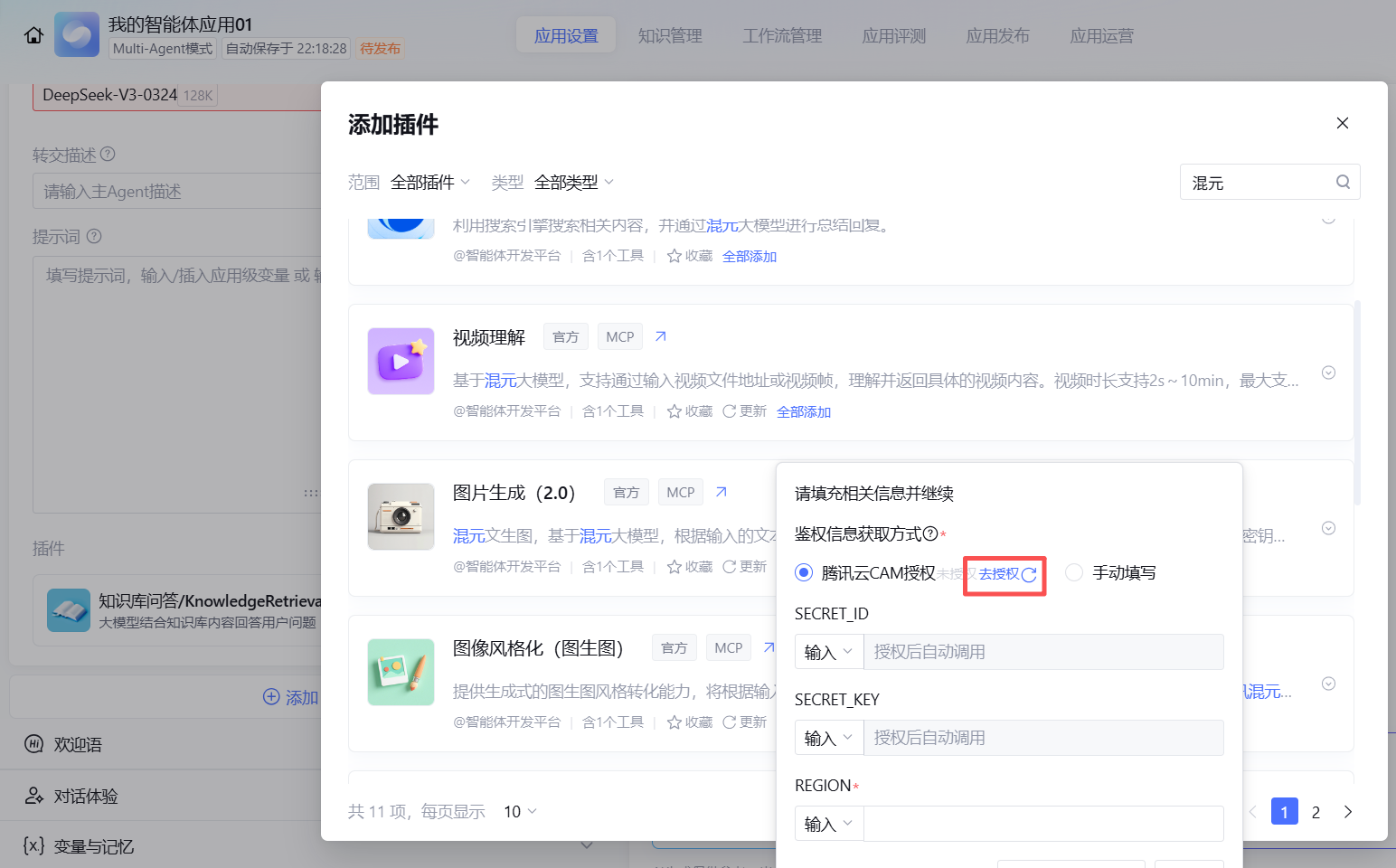The width and height of the screenshot is (1396, 868).
Task: Focus the 请输入主Agent描述 input
Action: click(177, 191)
